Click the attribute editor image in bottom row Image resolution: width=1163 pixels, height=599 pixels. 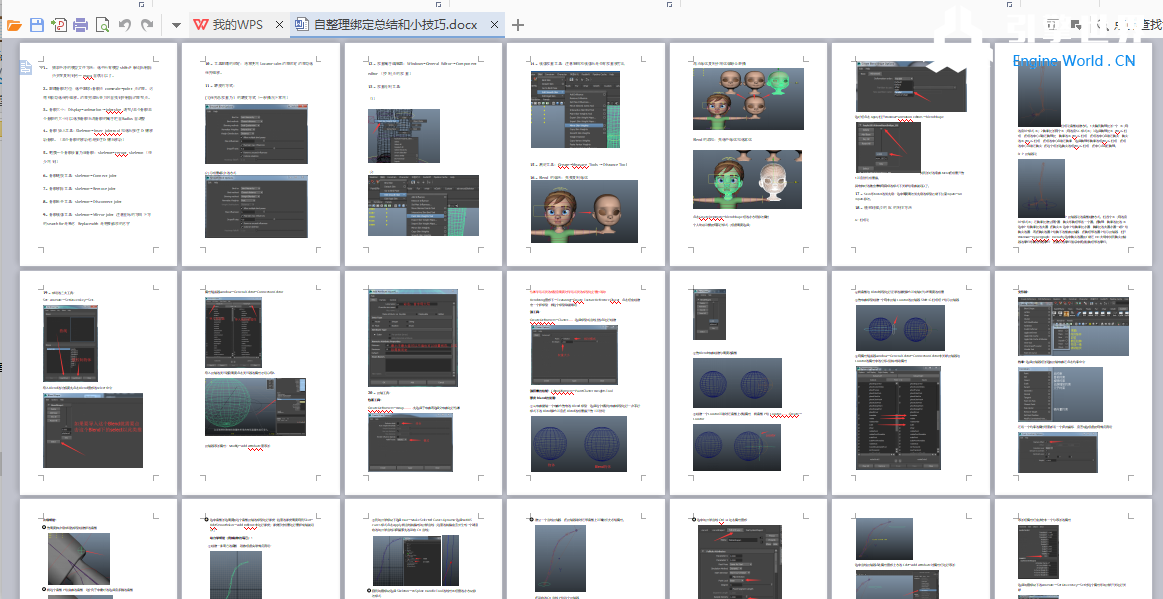739,563
